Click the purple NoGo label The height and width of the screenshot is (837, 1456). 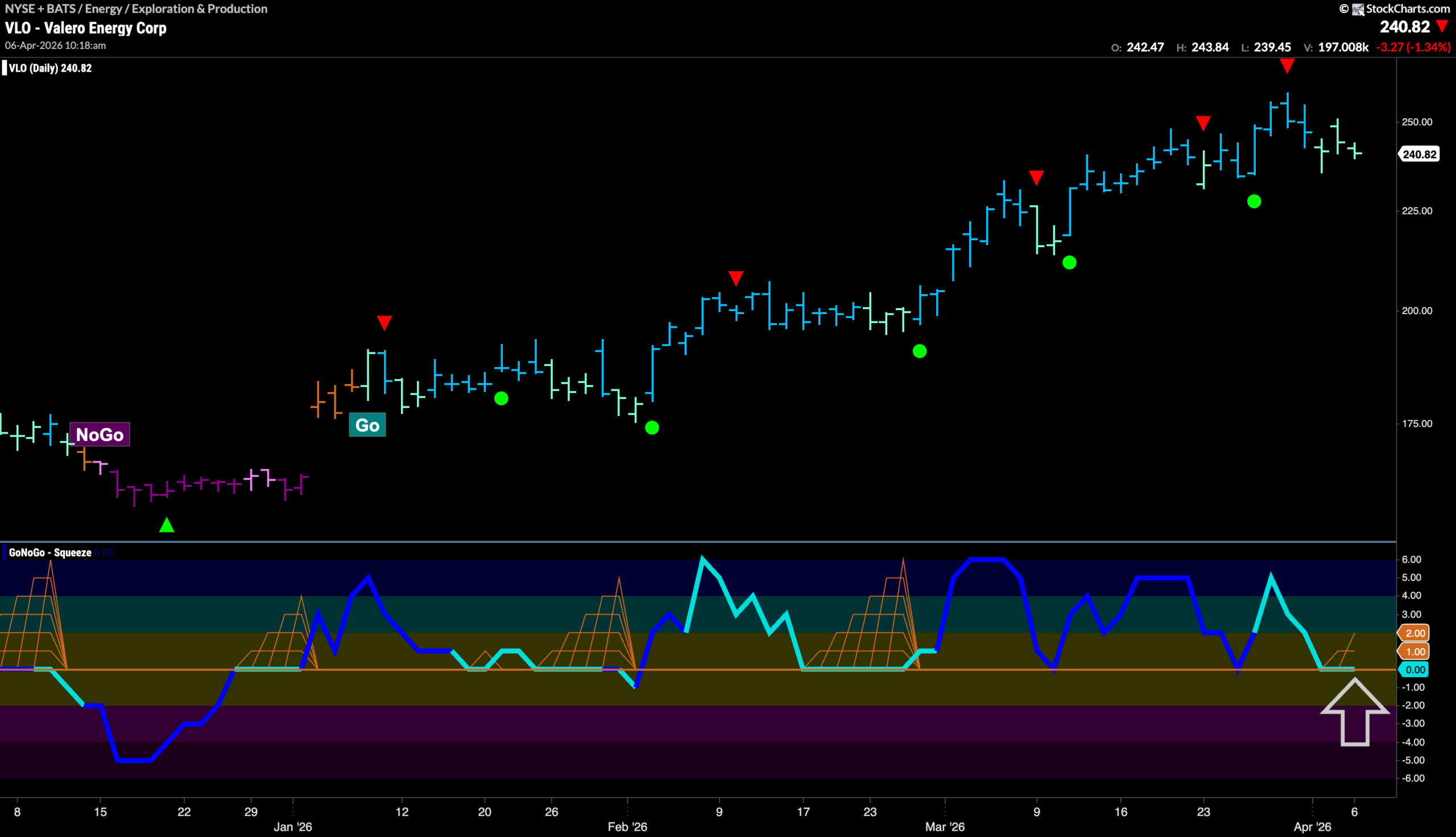pyautogui.click(x=100, y=435)
